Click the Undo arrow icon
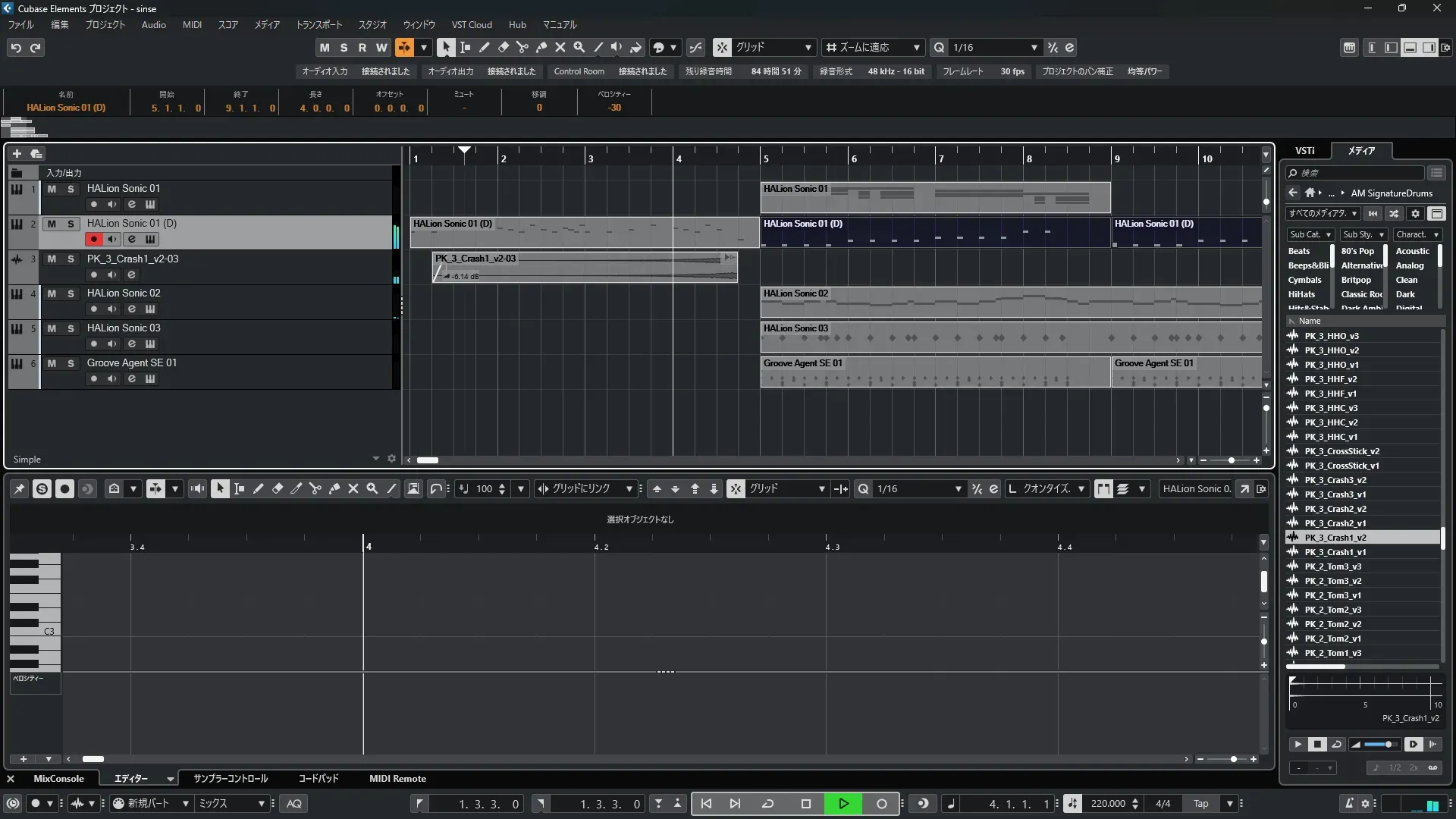The height and width of the screenshot is (819, 1456). coord(16,48)
